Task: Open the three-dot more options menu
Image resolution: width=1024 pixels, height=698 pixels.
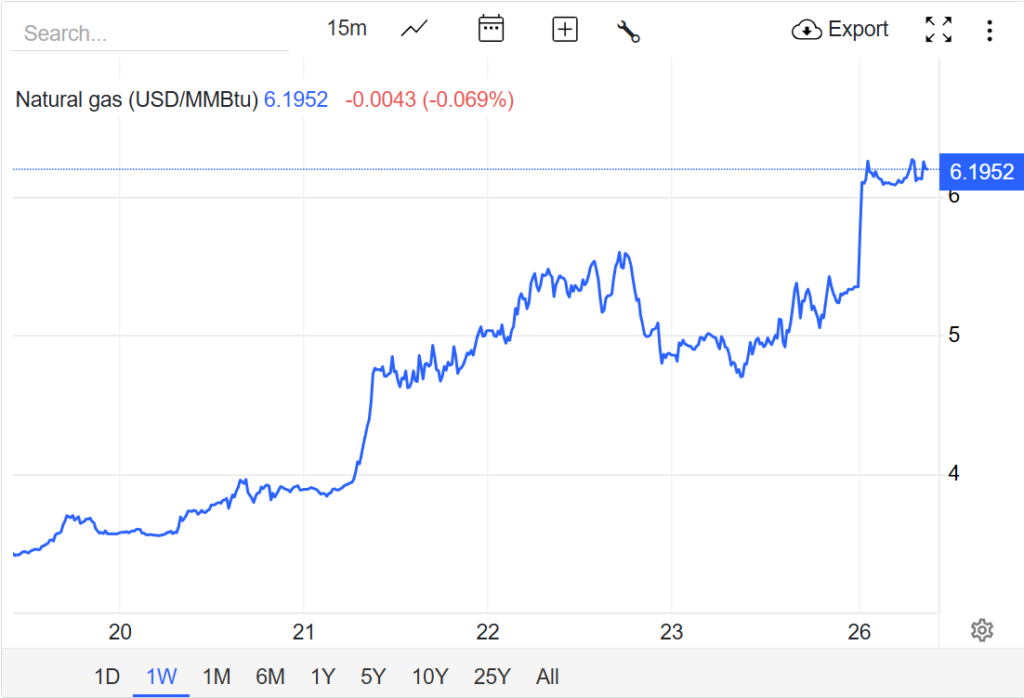Action: tap(989, 30)
